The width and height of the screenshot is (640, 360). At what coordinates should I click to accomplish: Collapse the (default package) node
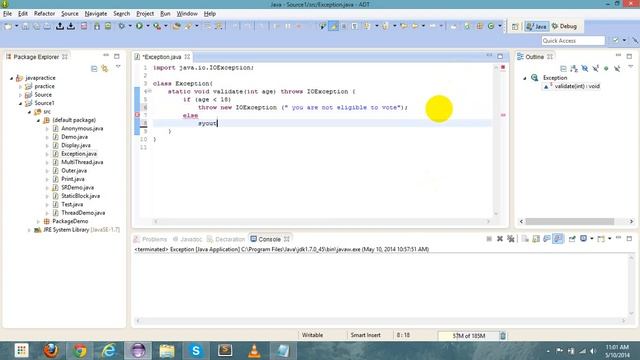[x=38, y=120]
